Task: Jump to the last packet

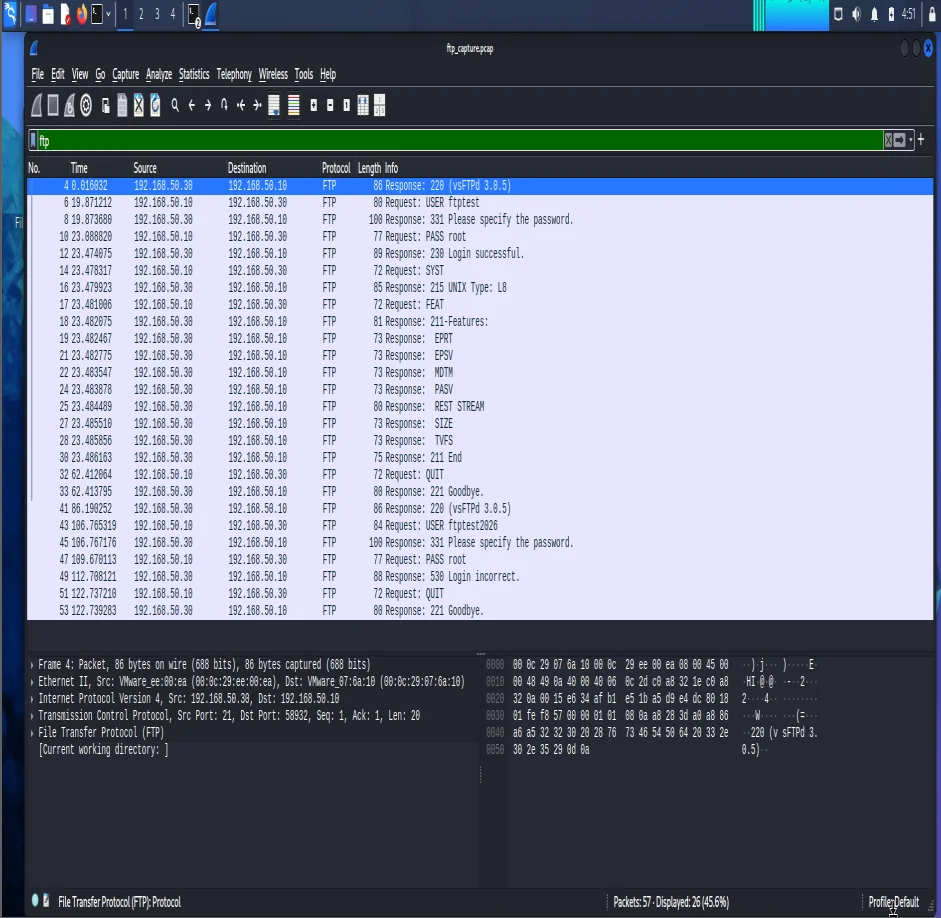Action: [257, 106]
